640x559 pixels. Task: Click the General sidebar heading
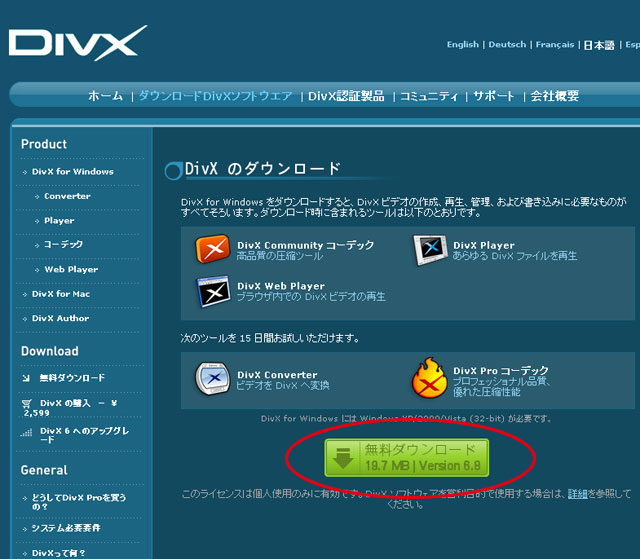[x=44, y=470]
